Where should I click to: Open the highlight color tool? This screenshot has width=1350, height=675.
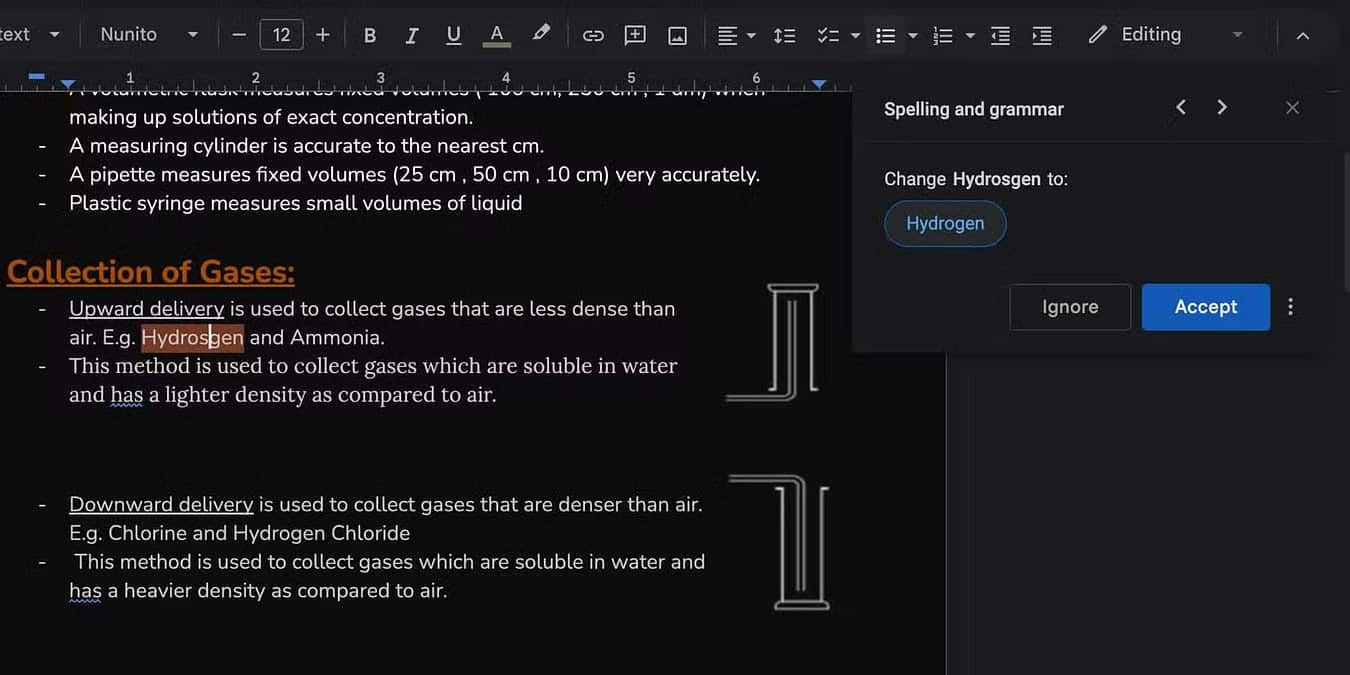coord(541,35)
